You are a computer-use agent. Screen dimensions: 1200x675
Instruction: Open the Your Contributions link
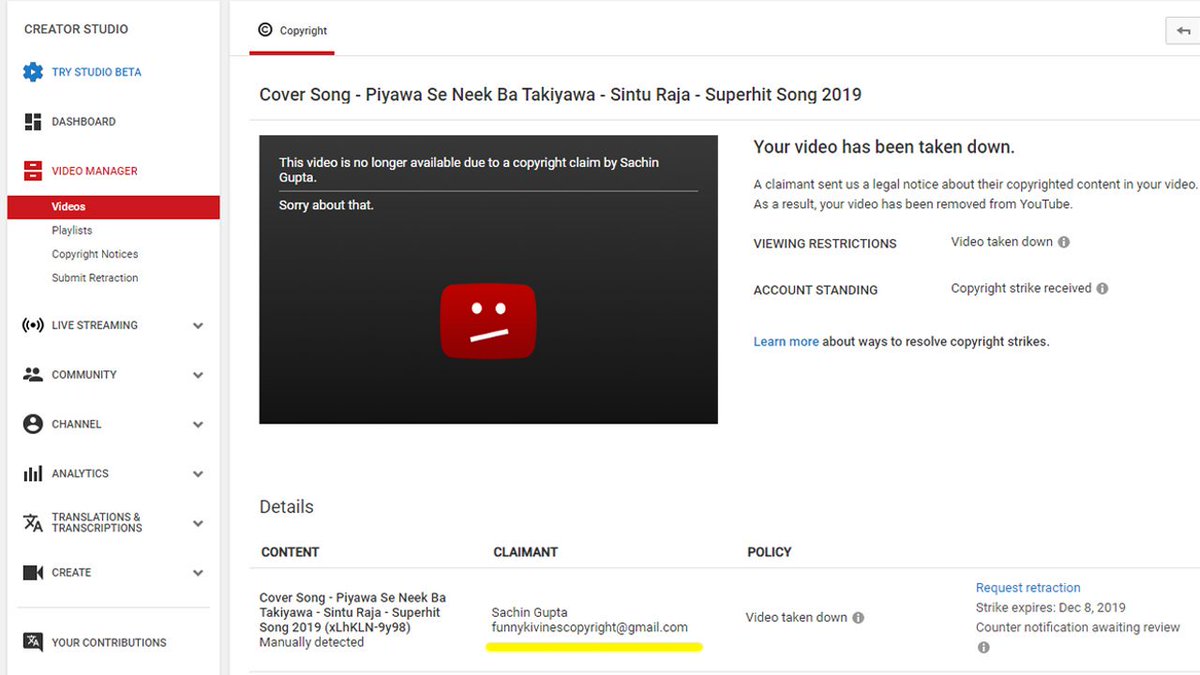point(109,643)
